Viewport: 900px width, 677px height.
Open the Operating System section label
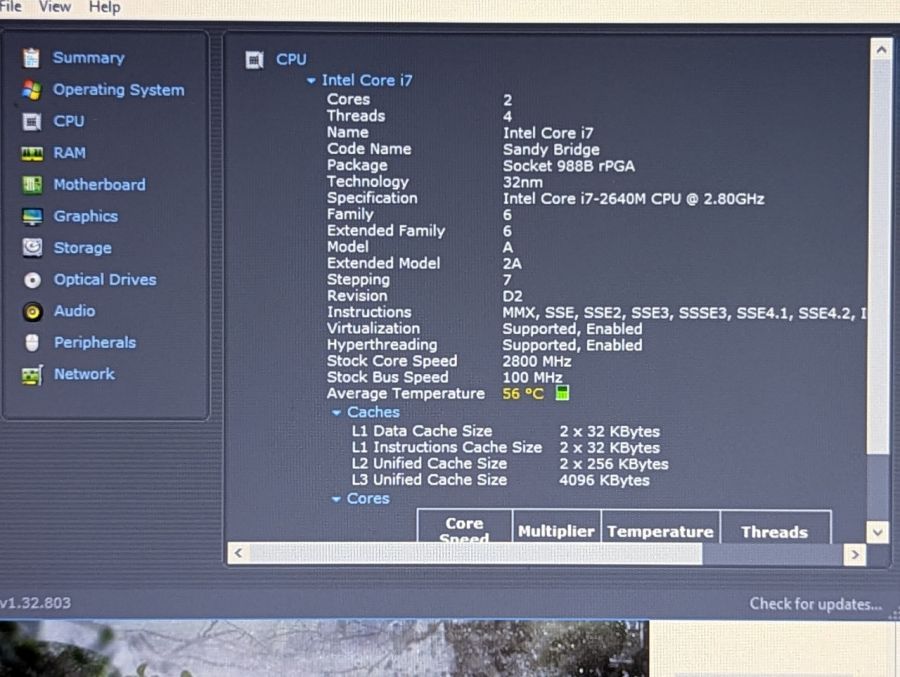[x=119, y=90]
